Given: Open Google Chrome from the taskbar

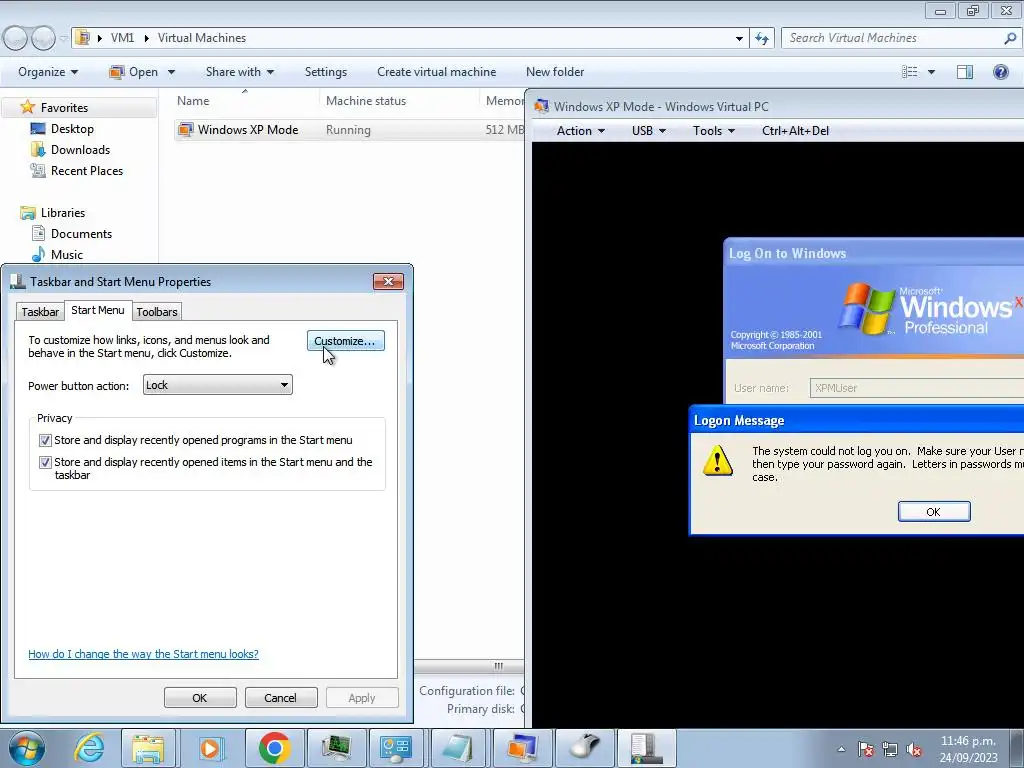Looking at the screenshot, I should pos(274,748).
